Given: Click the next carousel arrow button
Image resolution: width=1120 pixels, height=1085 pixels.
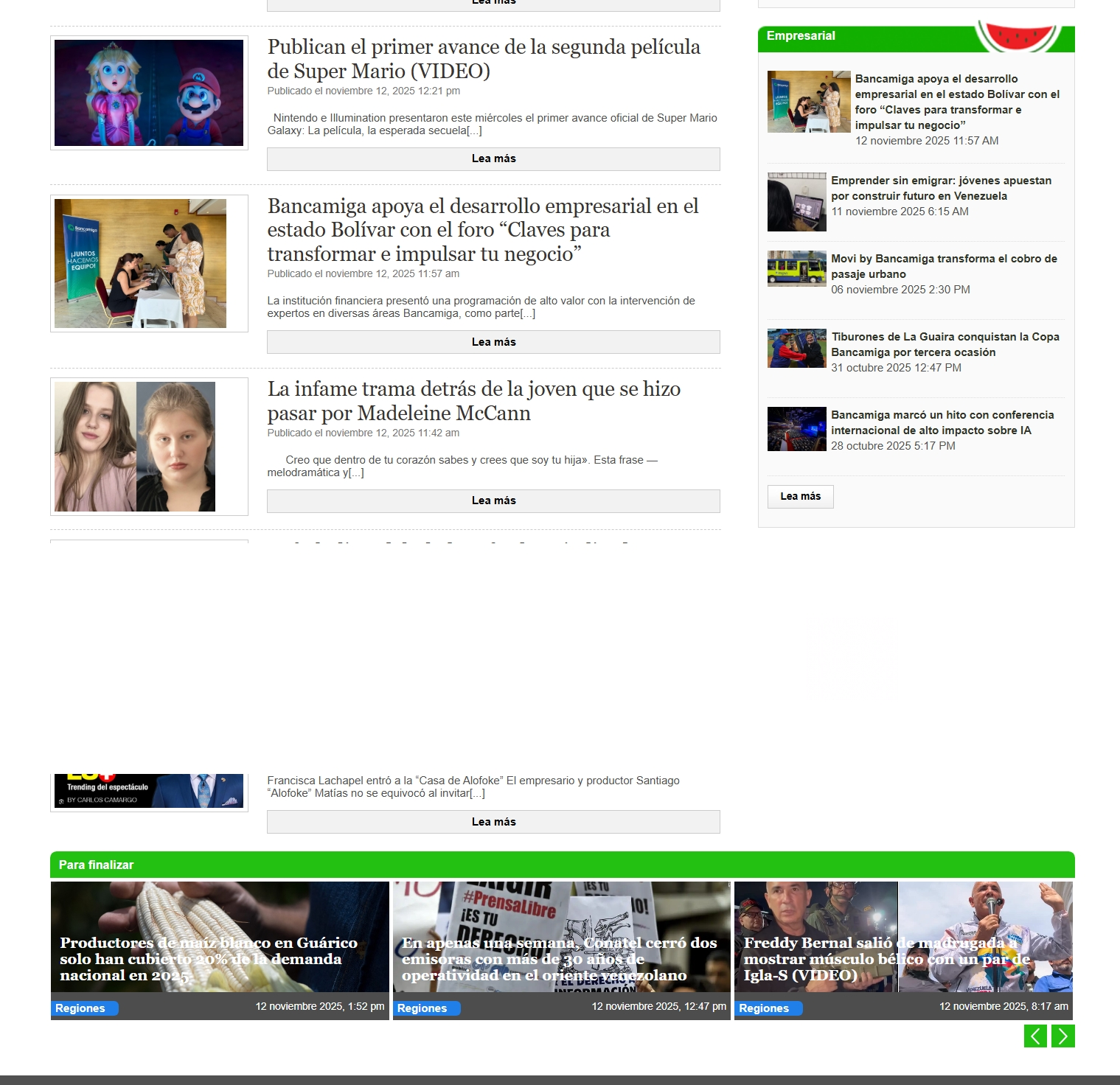Looking at the screenshot, I should (1062, 1036).
